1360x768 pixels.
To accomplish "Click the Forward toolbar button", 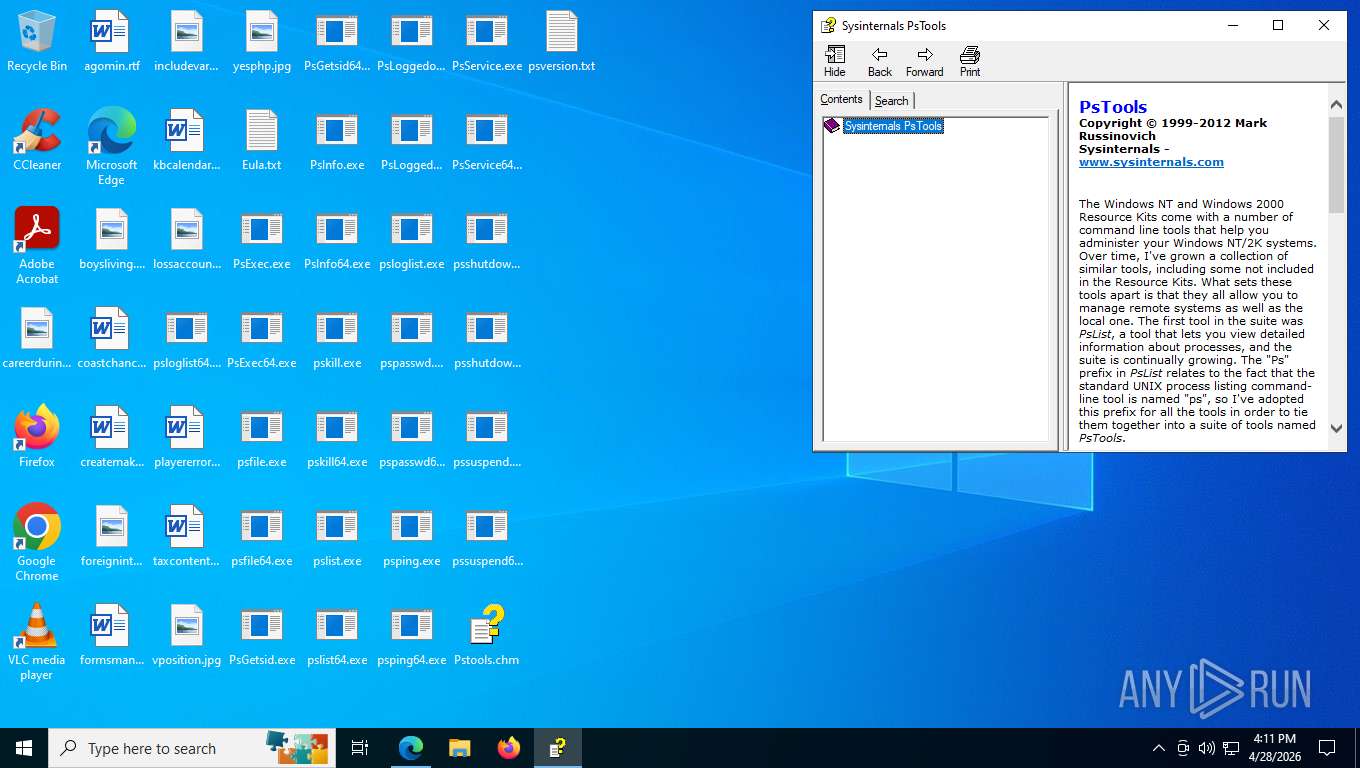I will (x=925, y=61).
